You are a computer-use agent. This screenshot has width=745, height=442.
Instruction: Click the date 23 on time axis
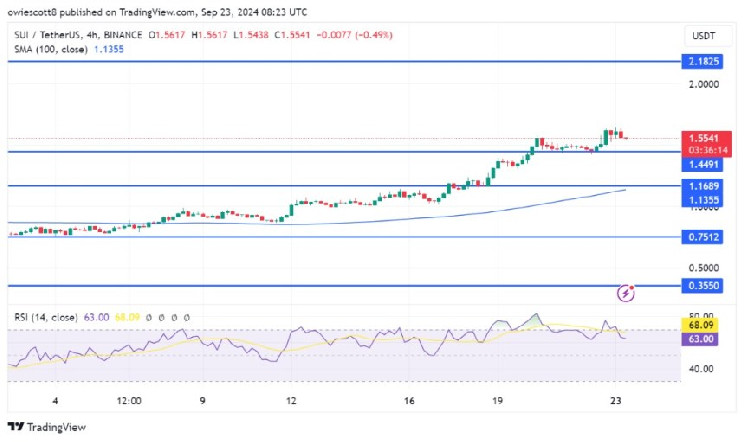pyautogui.click(x=615, y=401)
